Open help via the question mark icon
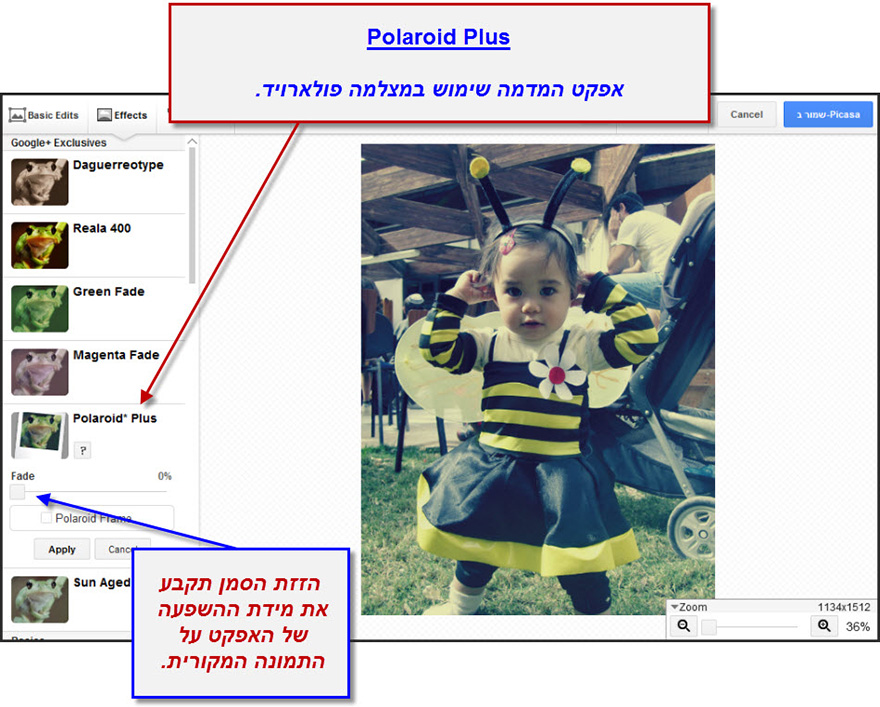 point(82,450)
